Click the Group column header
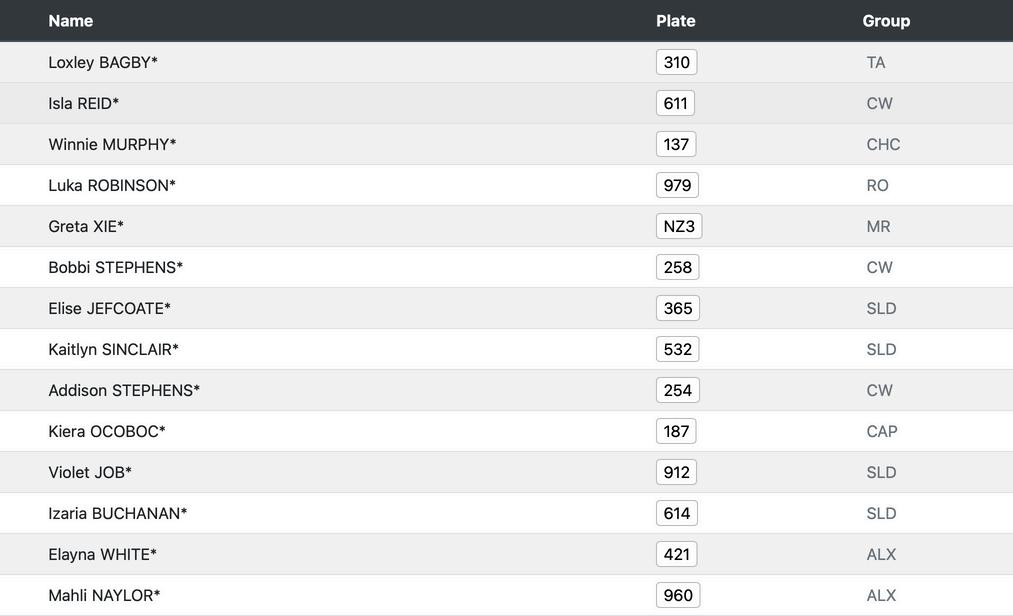The width and height of the screenshot is (1013, 616). click(886, 21)
